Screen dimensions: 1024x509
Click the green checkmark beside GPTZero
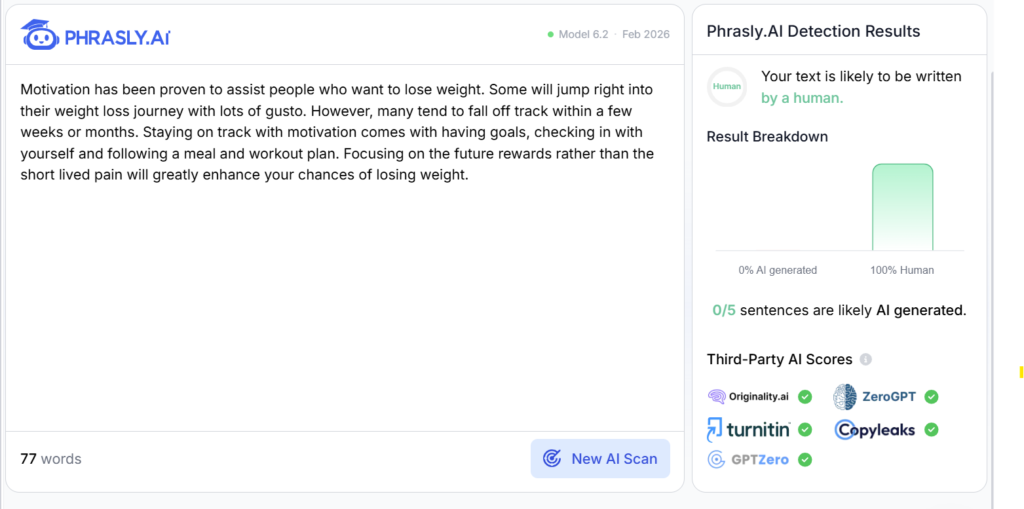tap(805, 460)
